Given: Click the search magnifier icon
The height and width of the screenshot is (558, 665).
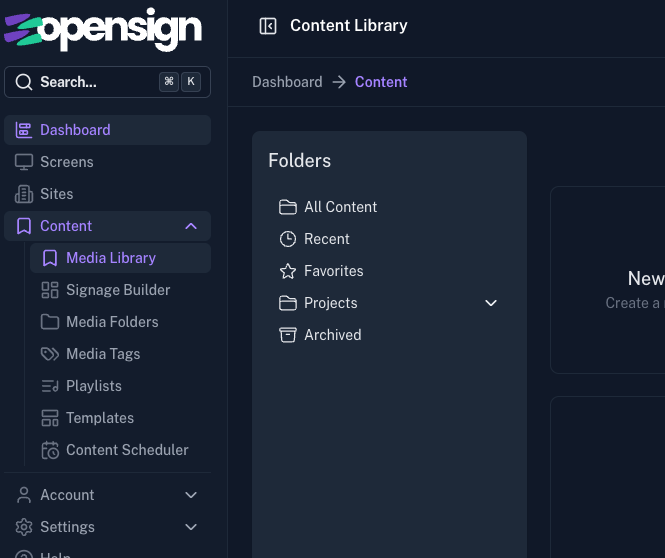Looking at the screenshot, I should point(24,82).
